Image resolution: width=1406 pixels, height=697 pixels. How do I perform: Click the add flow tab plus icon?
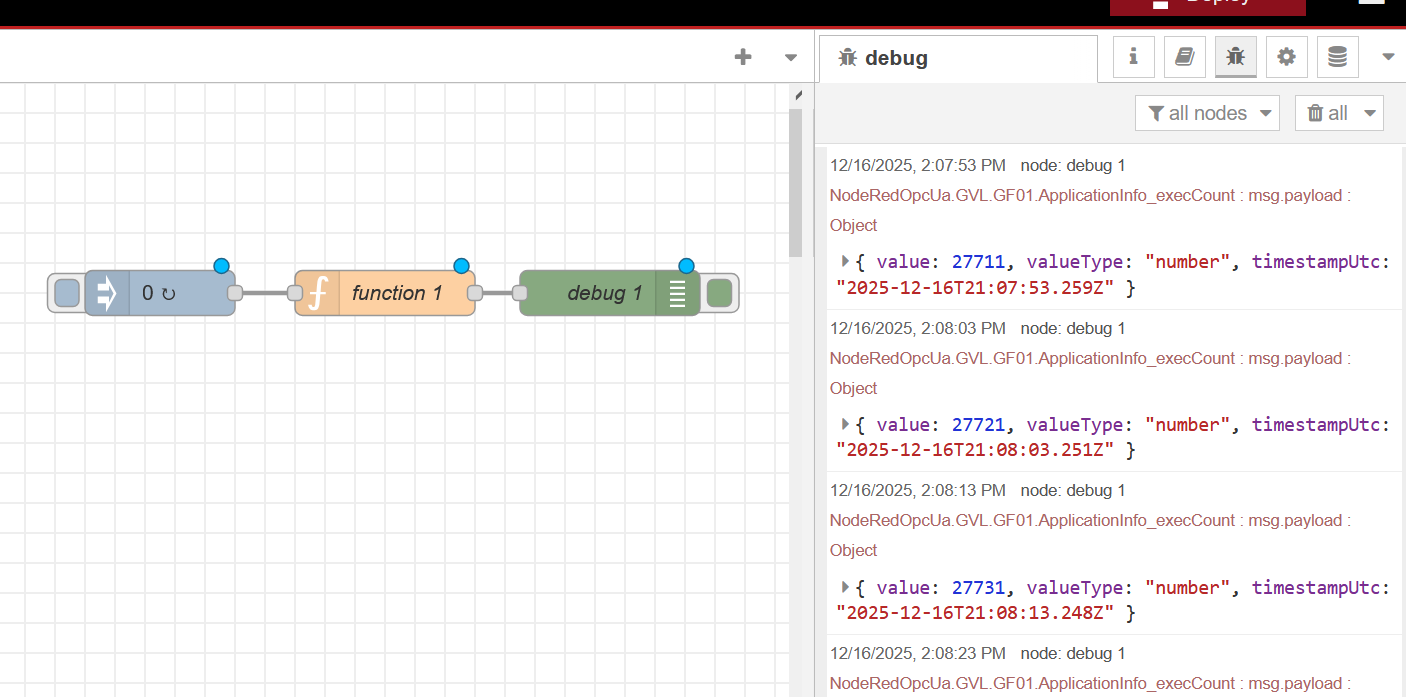742,58
